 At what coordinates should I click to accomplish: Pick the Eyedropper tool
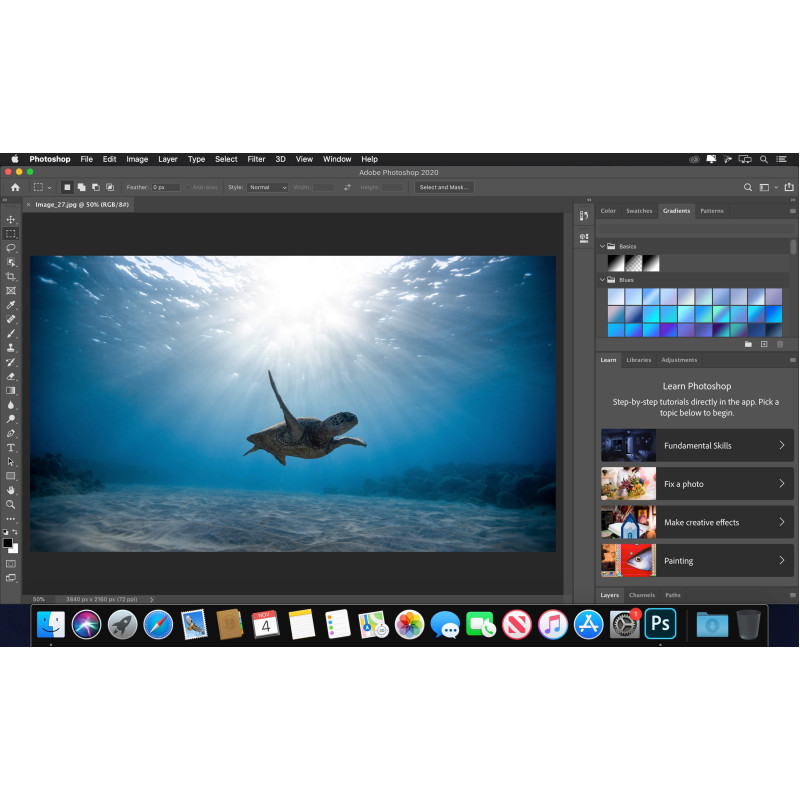coord(11,305)
